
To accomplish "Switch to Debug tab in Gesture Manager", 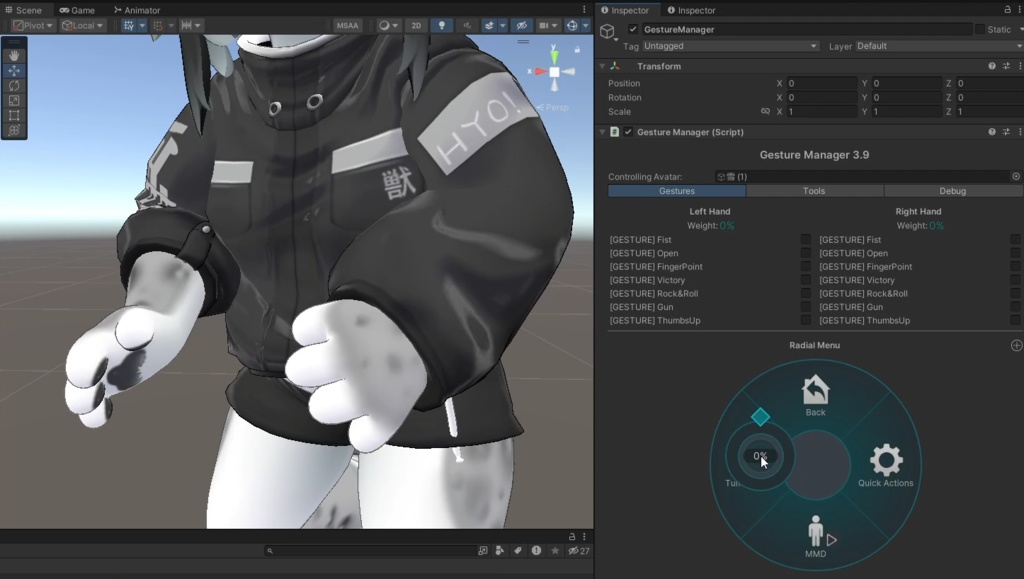I will pos(952,191).
